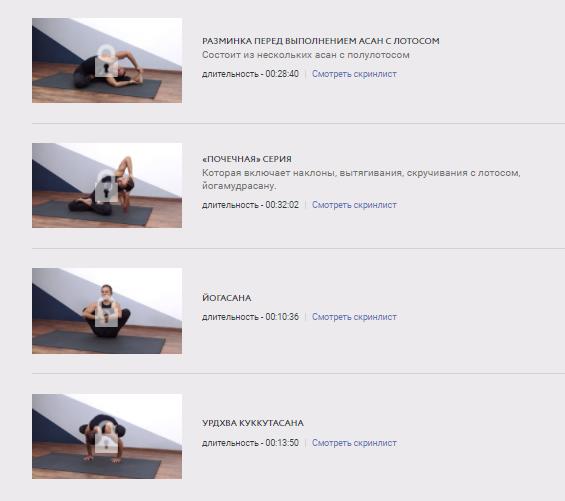
Task: Click the lock icon on the lotus warm-up video
Action: point(106,61)
